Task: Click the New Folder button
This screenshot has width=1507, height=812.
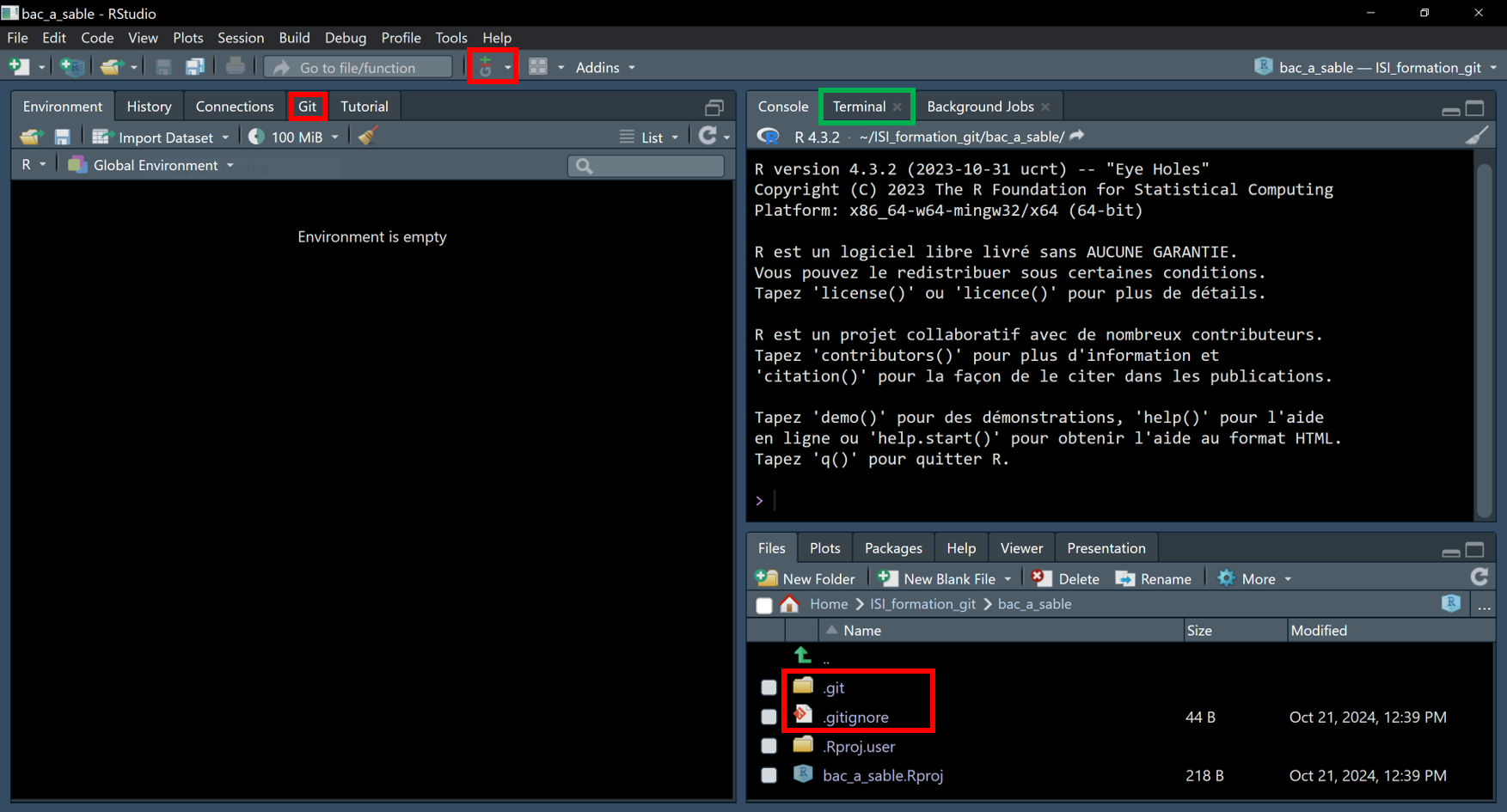Action: 806,578
